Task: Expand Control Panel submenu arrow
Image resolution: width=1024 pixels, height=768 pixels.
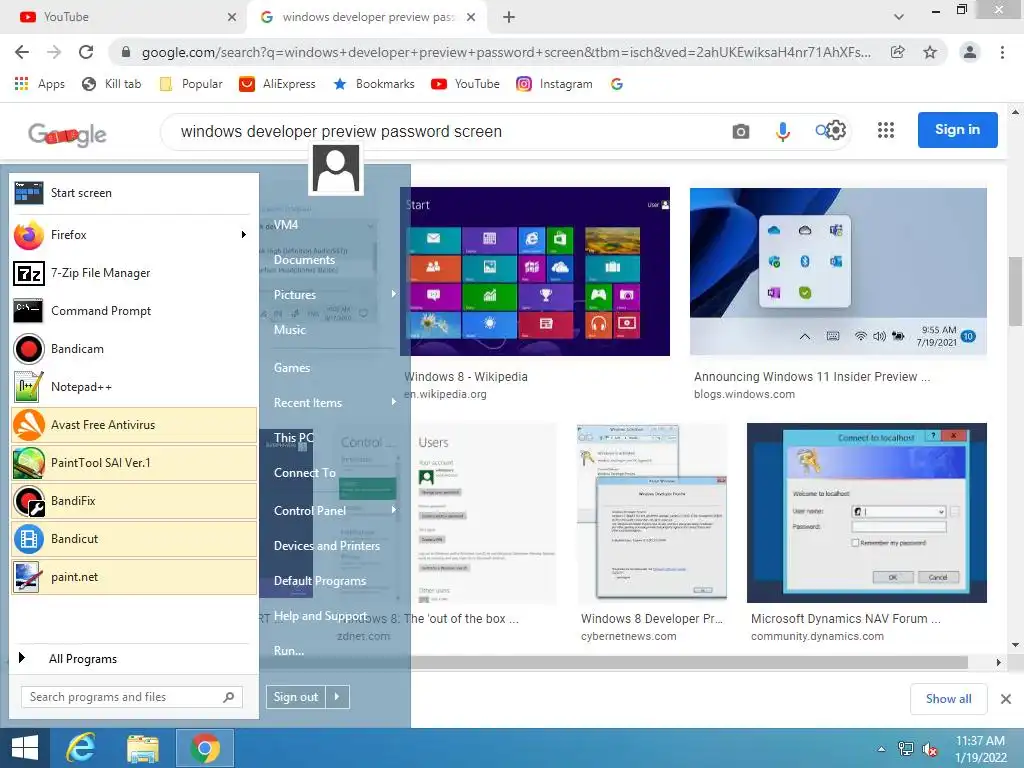Action: [393, 509]
